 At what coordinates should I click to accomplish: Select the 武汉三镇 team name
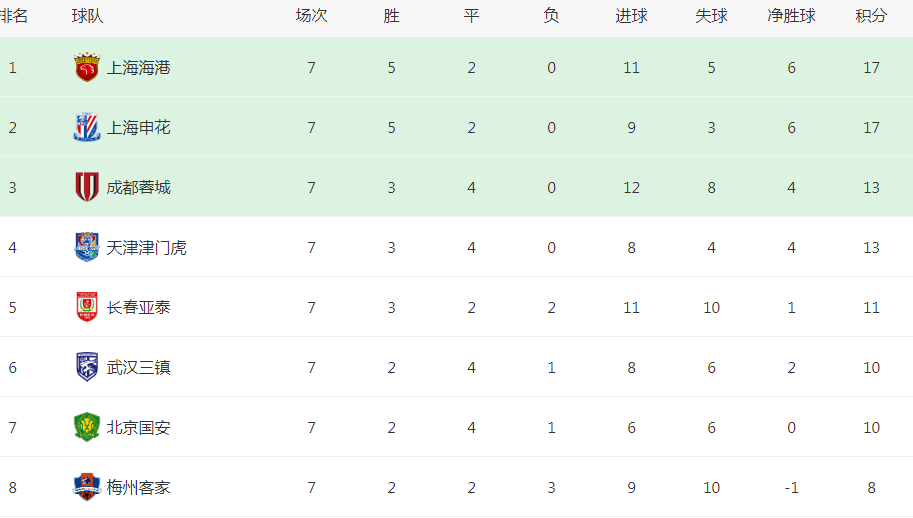[139, 367]
